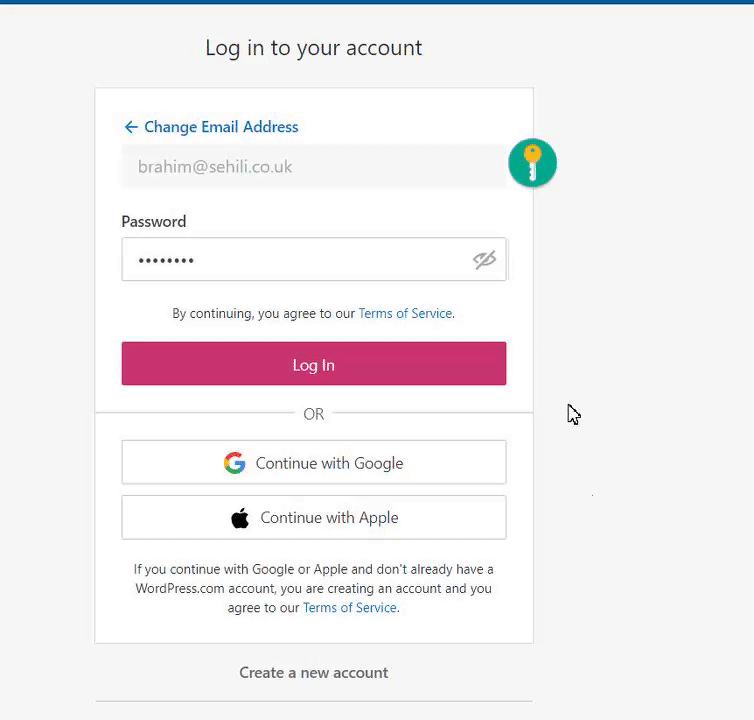Viewport: 754px width, 720px height.
Task: Choose Continue with Google
Action: [x=314, y=462]
